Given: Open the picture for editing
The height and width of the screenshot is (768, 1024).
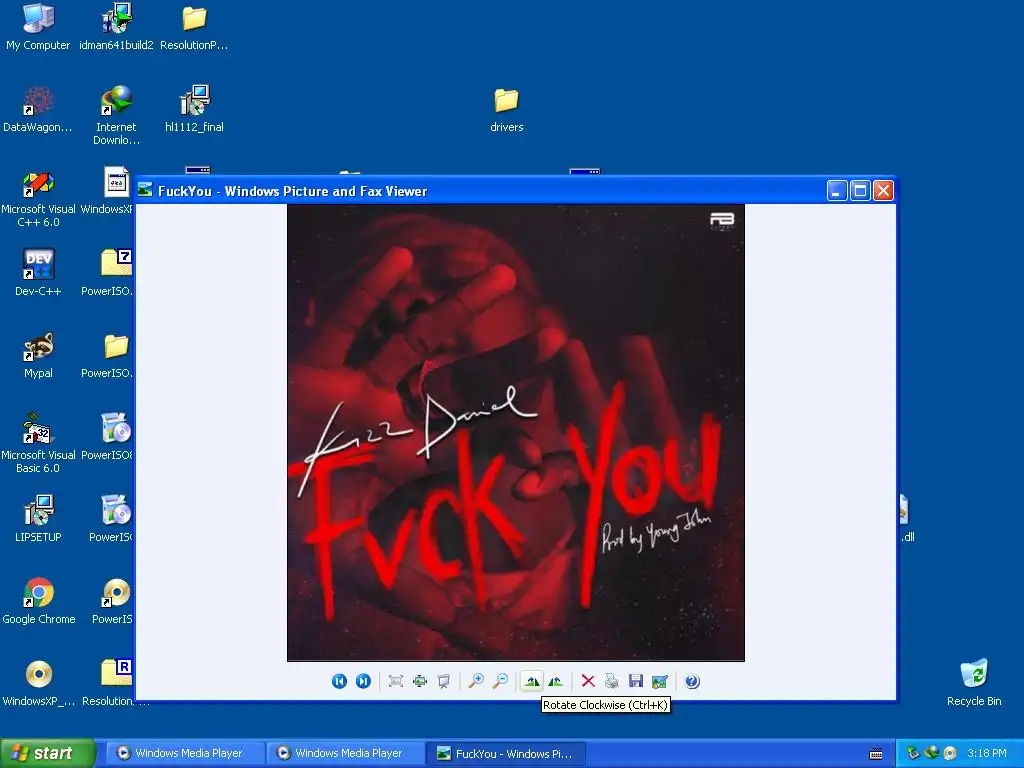Looking at the screenshot, I should pos(660,681).
